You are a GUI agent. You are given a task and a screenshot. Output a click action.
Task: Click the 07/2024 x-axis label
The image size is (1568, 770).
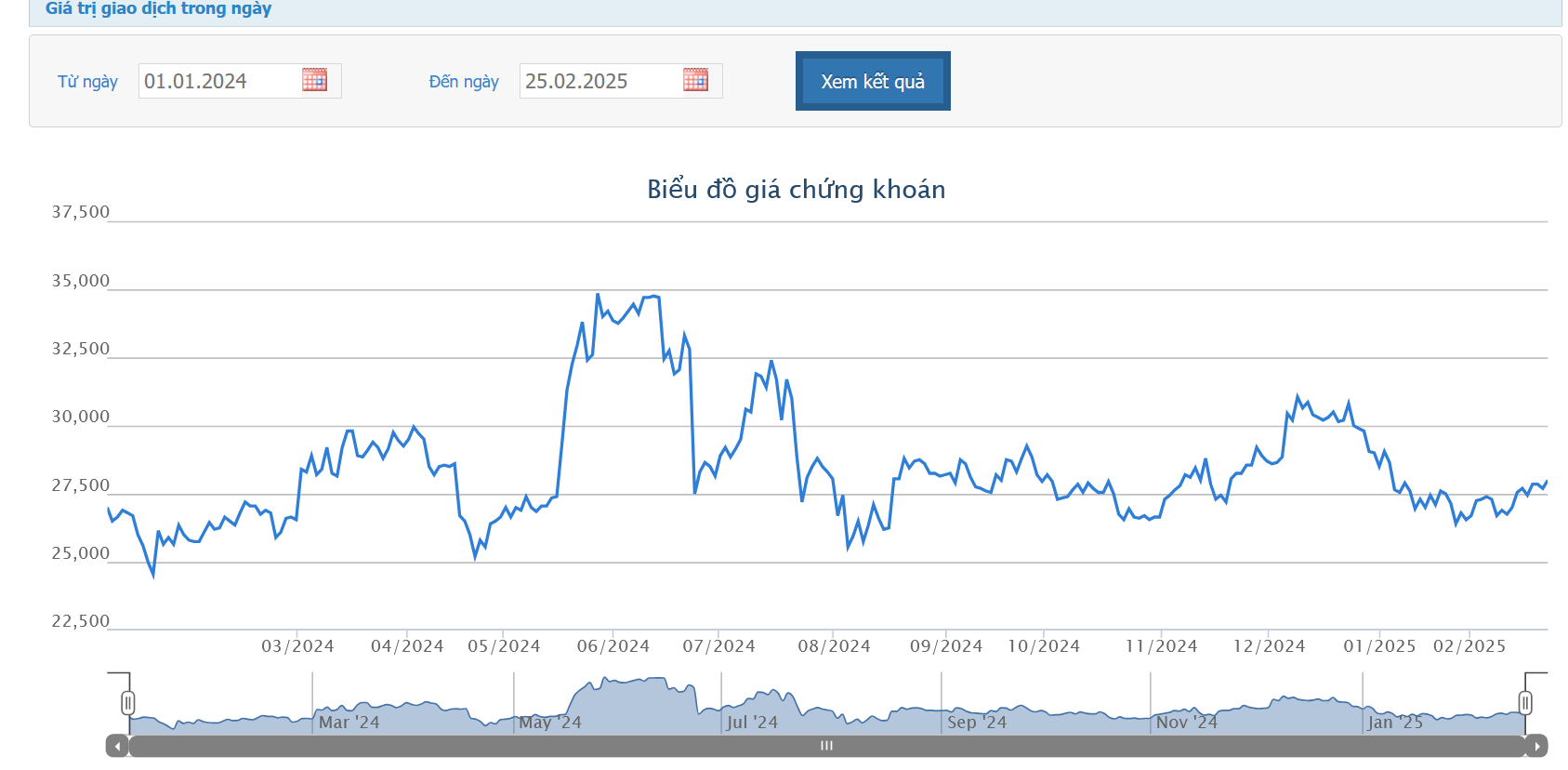point(719,646)
